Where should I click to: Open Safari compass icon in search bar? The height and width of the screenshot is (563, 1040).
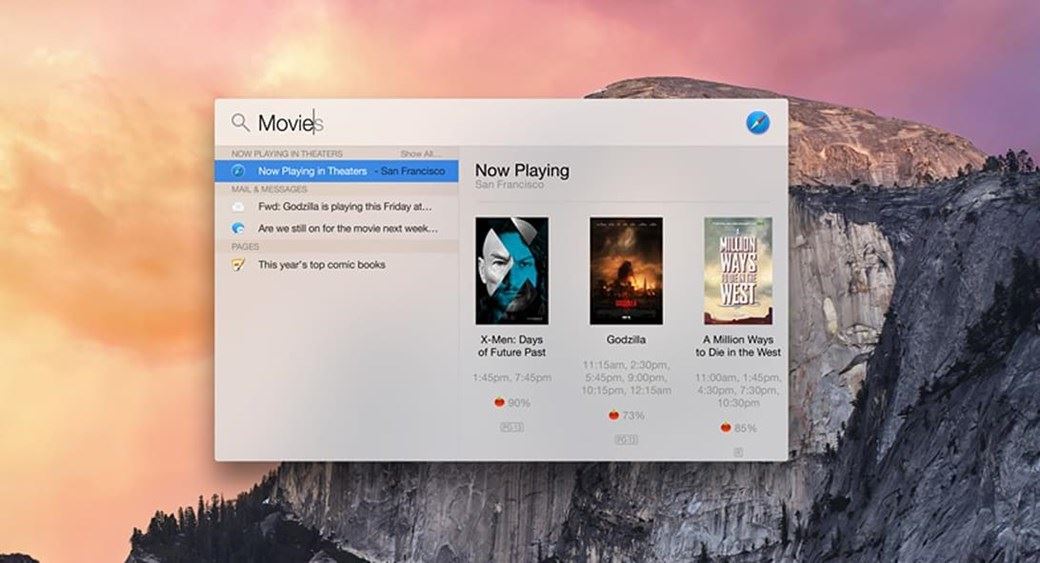tap(757, 123)
